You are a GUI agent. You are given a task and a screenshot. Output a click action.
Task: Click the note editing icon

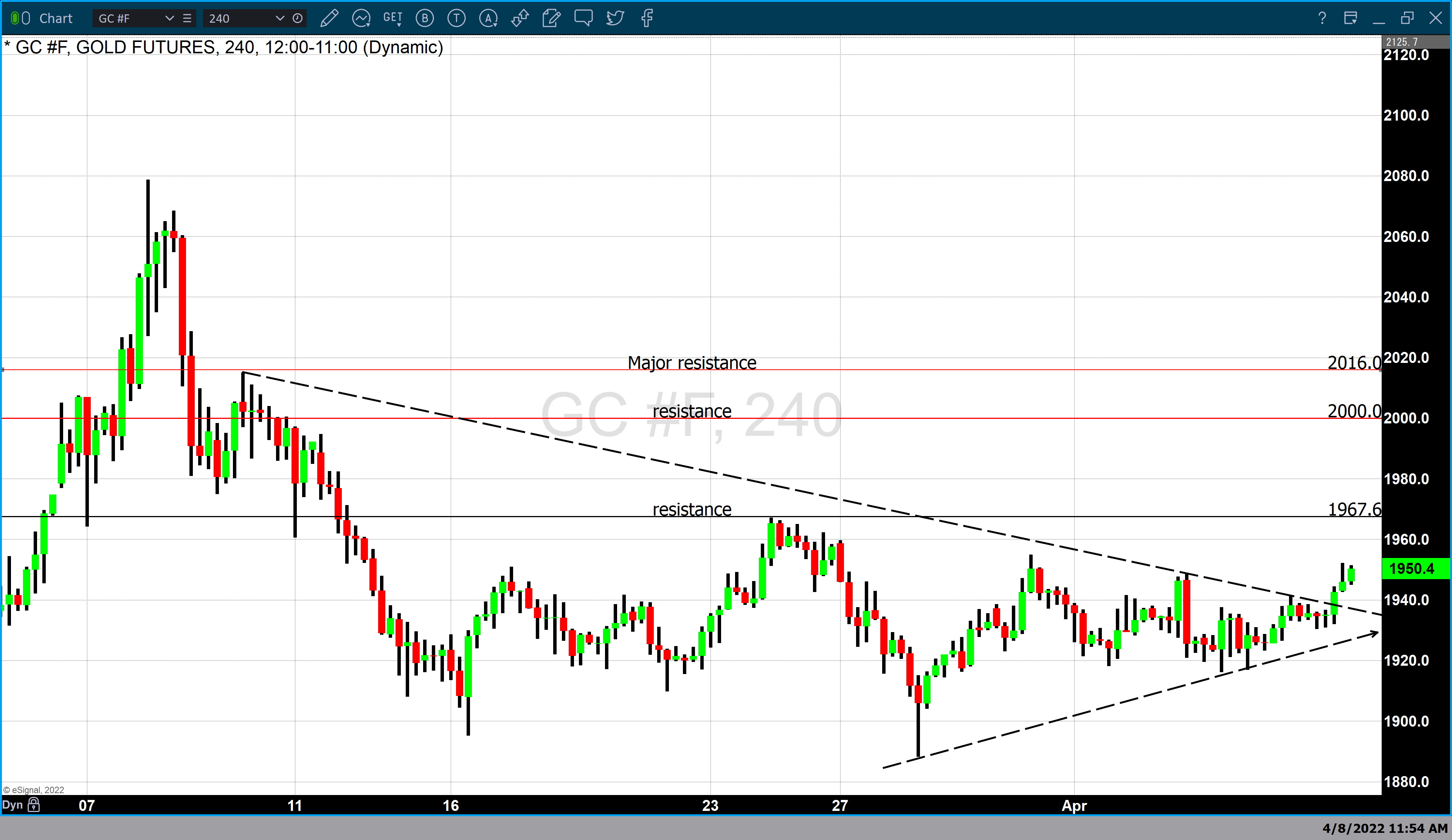551,19
